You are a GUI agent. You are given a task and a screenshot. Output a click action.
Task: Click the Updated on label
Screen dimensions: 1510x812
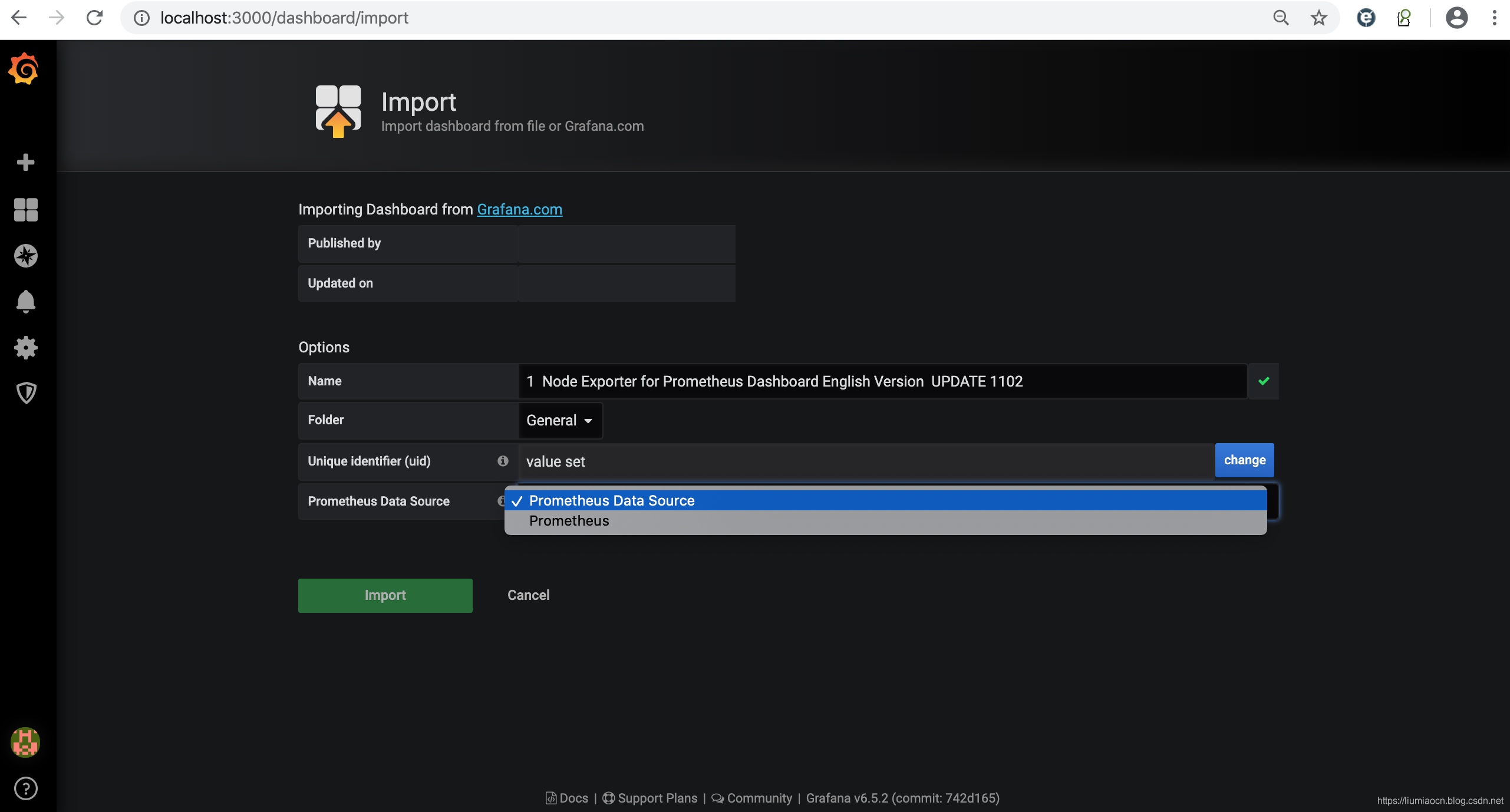(x=340, y=283)
